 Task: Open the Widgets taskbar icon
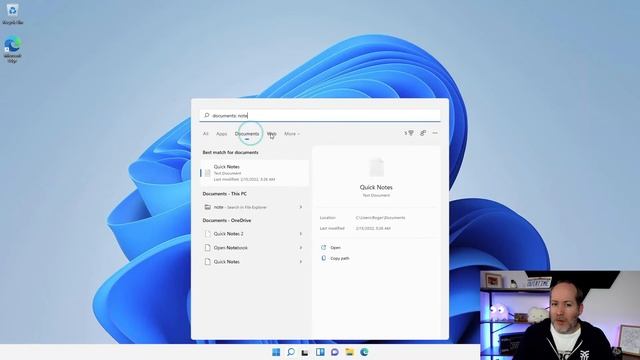(320, 352)
